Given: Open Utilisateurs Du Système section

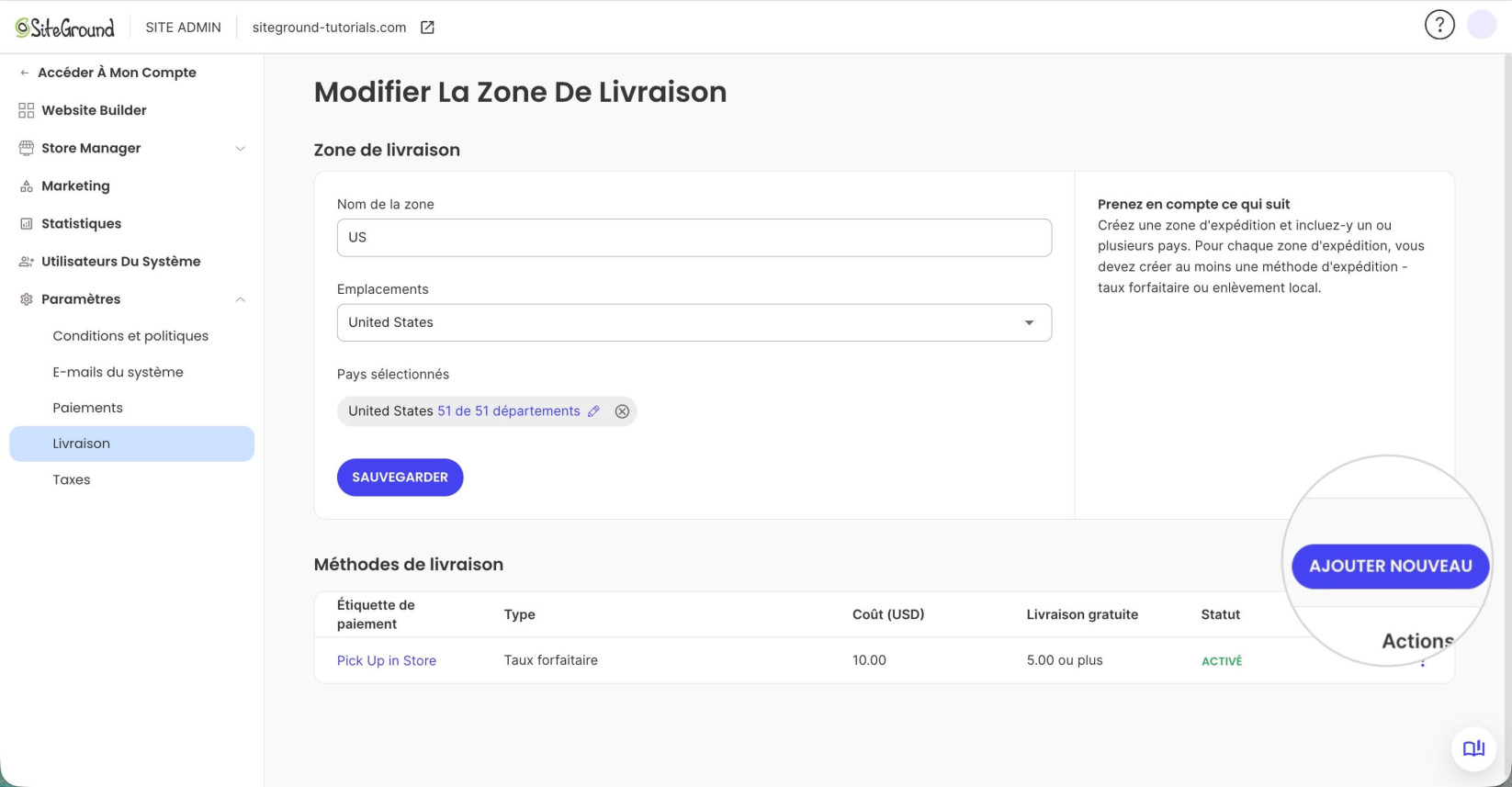Looking at the screenshot, I should tap(120, 262).
